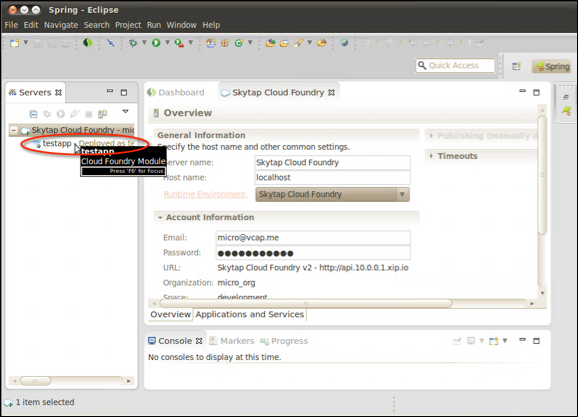Image resolution: width=578 pixels, height=417 pixels.
Task: Click the Server name field
Action: coord(332,163)
